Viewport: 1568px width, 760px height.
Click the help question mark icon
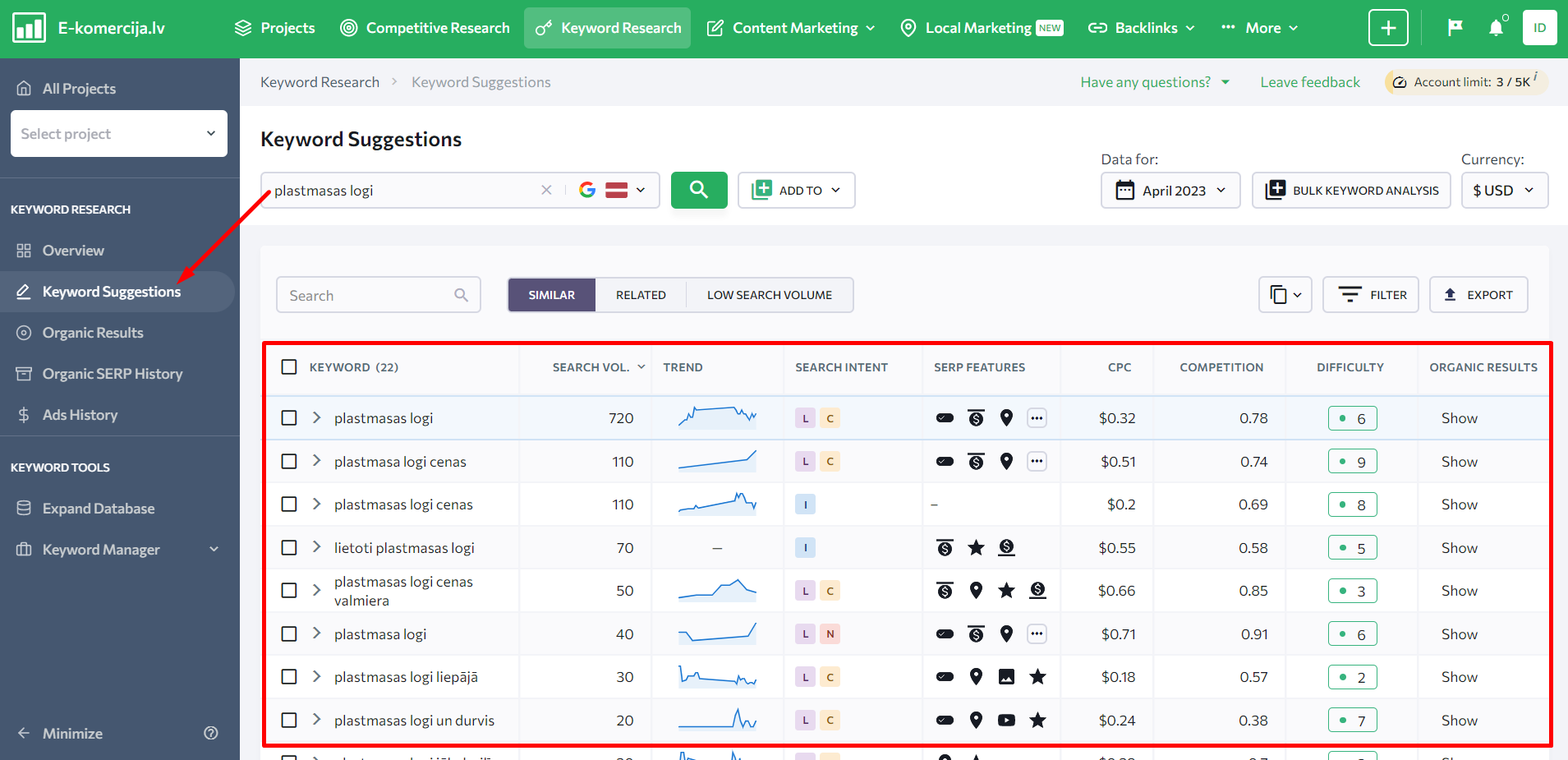pos(211,733)
